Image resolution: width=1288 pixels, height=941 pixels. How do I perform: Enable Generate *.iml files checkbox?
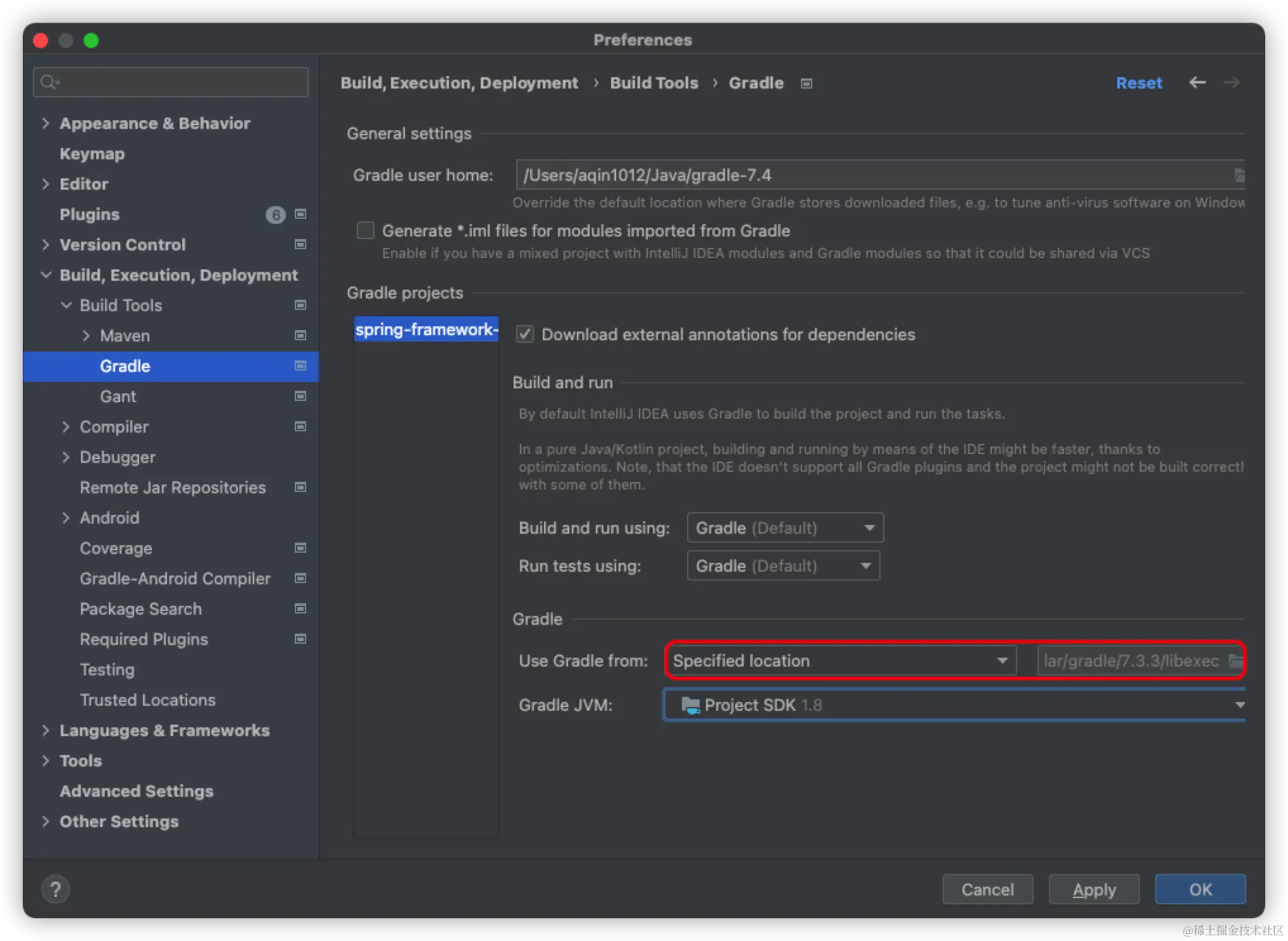point(366,230)
